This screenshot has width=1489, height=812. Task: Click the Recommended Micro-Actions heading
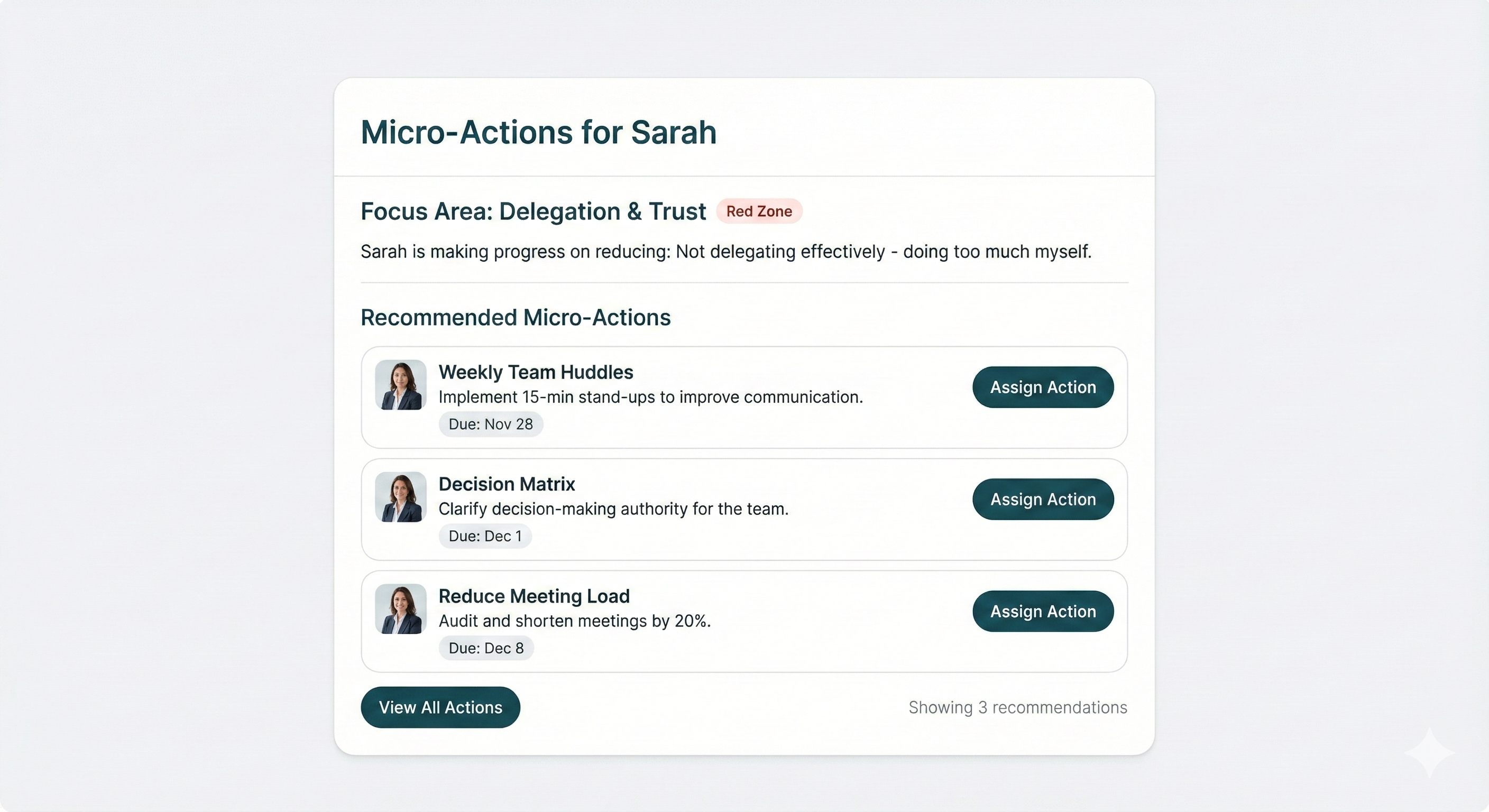coord(515,317)
